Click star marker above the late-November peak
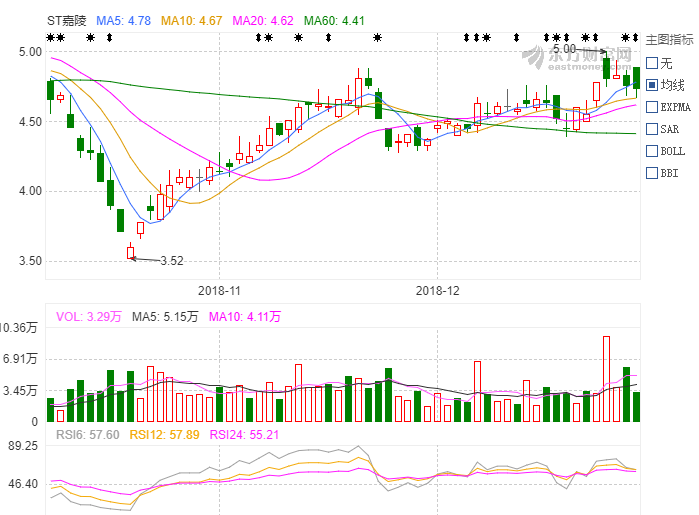Viewport: 699px width, 515px height. pos(377,38)
